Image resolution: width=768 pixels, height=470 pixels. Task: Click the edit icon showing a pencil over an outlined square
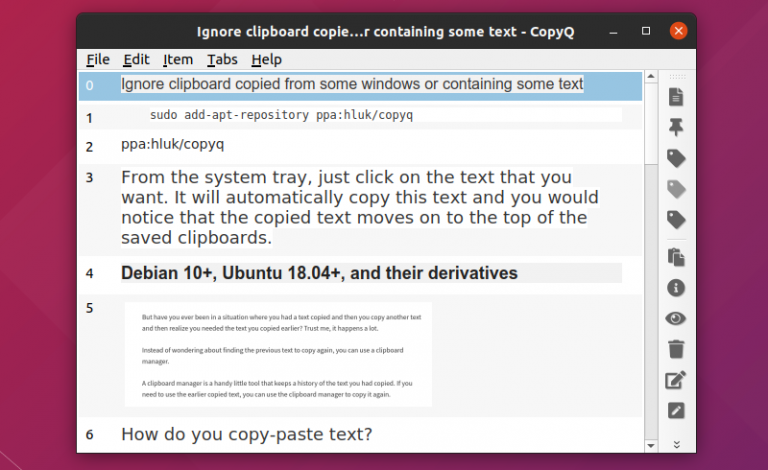coord(676,380)
